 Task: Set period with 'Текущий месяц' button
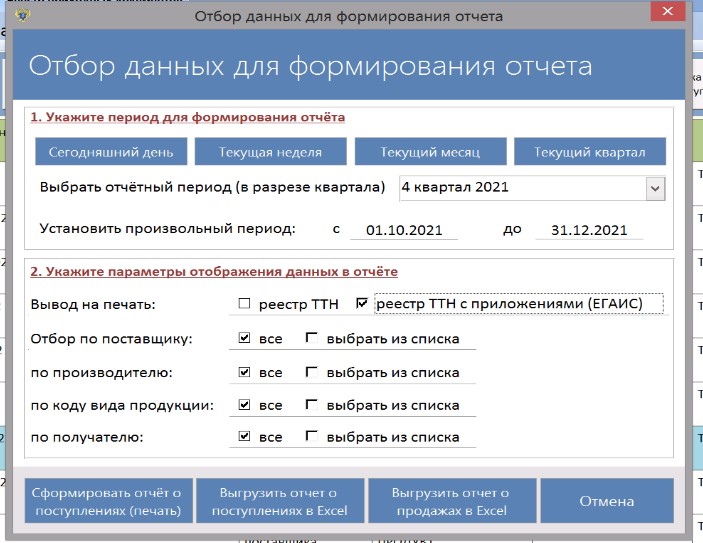click(x=430, y=152)
